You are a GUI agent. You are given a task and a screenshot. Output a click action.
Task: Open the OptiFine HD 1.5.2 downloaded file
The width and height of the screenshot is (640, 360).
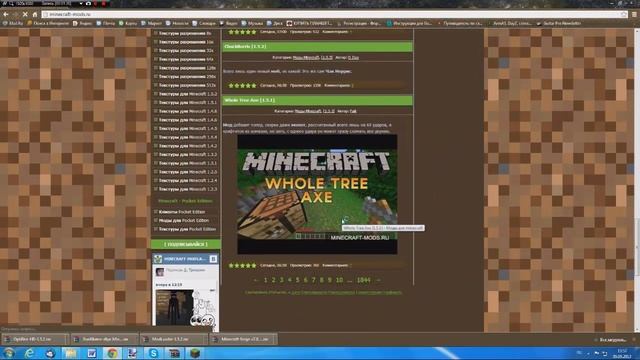click(32, 339)
